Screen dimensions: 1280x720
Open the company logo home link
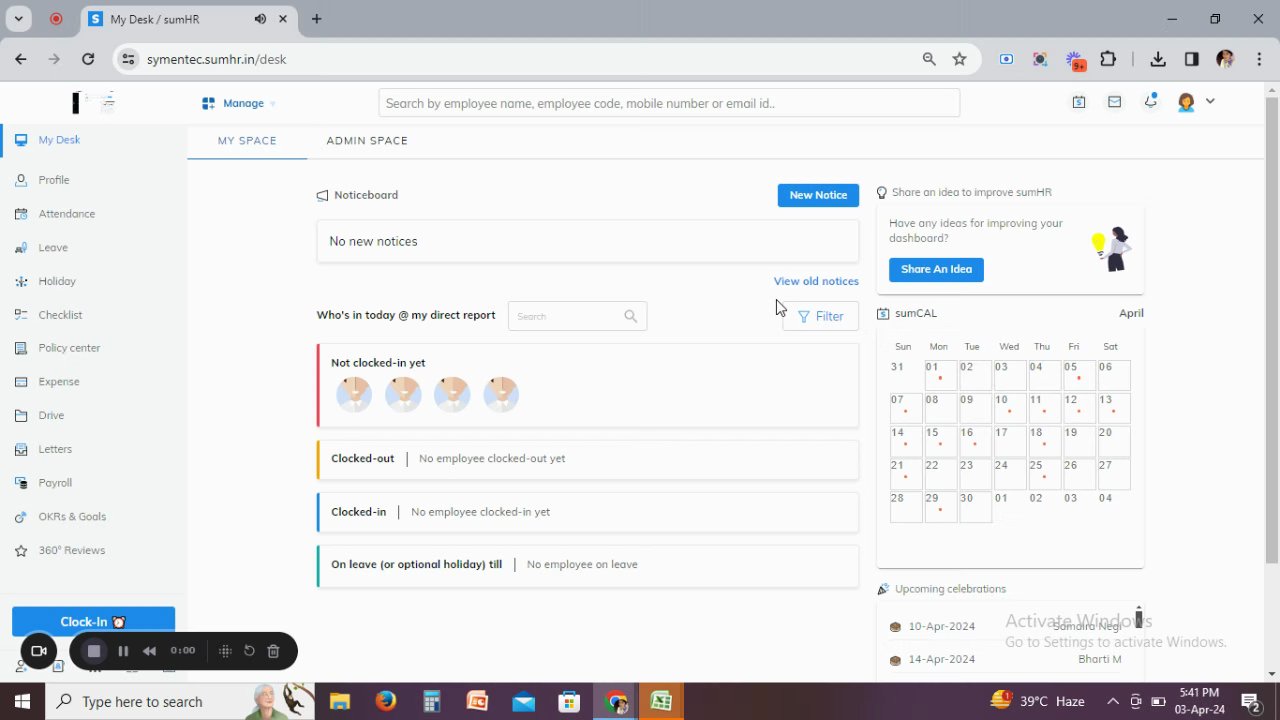[x=94, y=102]
